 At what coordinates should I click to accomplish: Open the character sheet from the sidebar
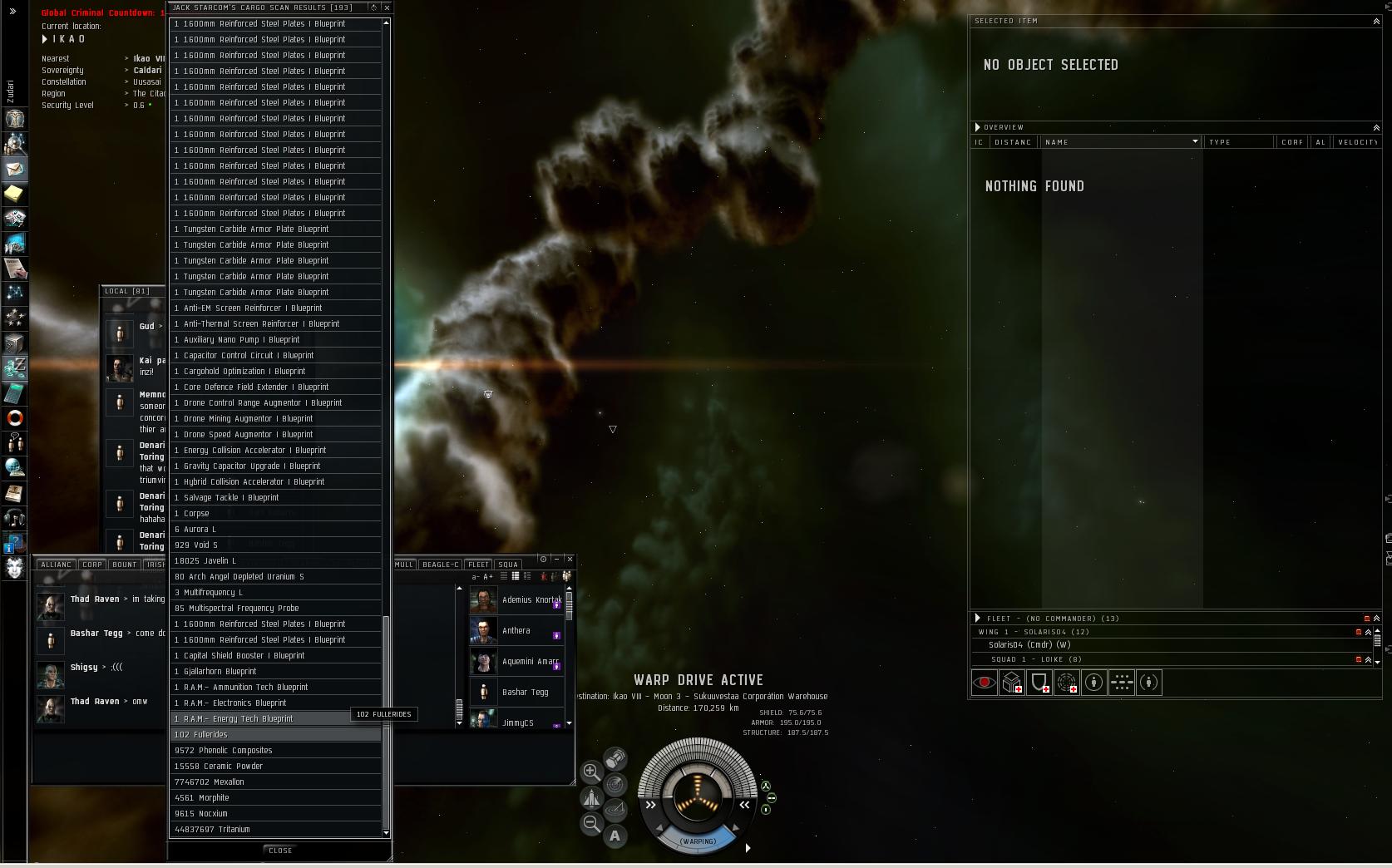click(x=14, y=119)
